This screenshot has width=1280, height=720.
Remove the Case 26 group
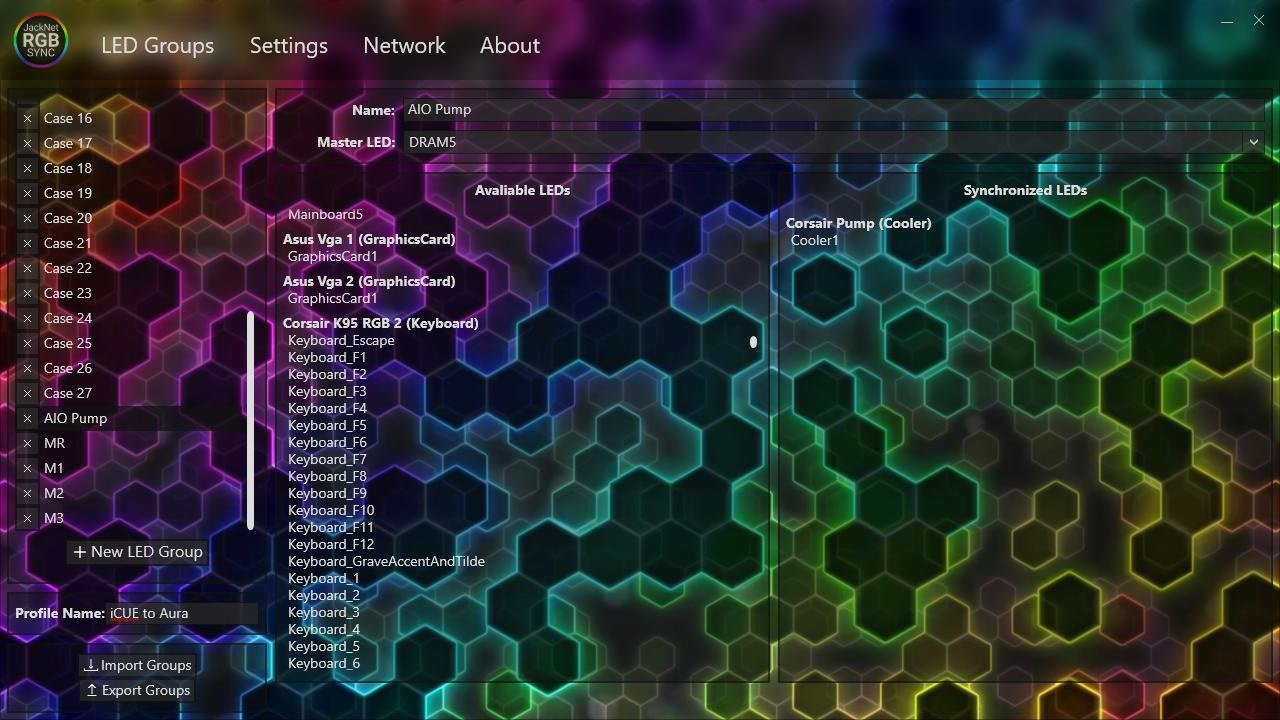27,368
